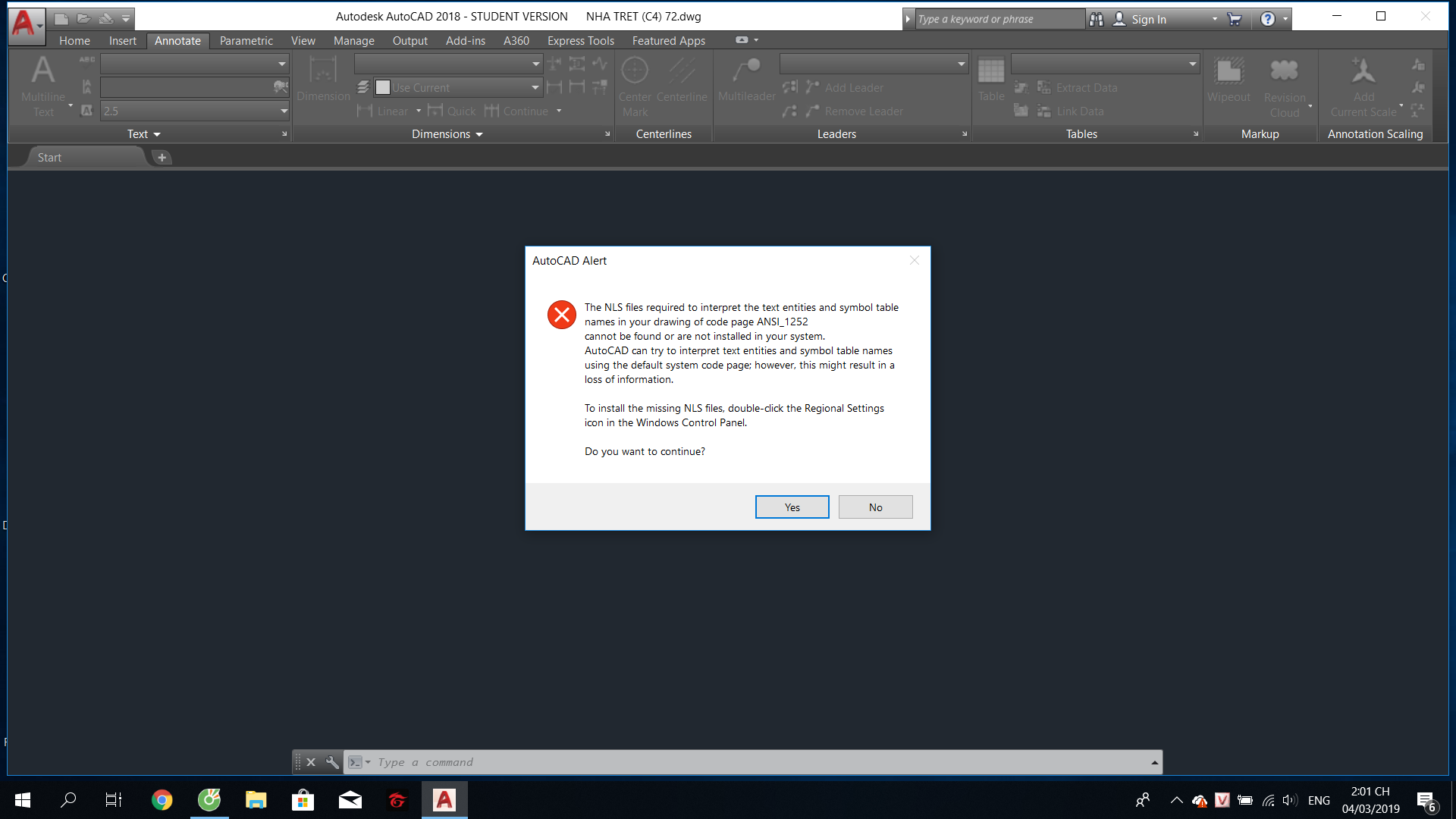This screenshot has width=1456, height=819.
Task: Open the text height 2.5 dropdown
Action: pyautogui.click(x=284, y=111)
